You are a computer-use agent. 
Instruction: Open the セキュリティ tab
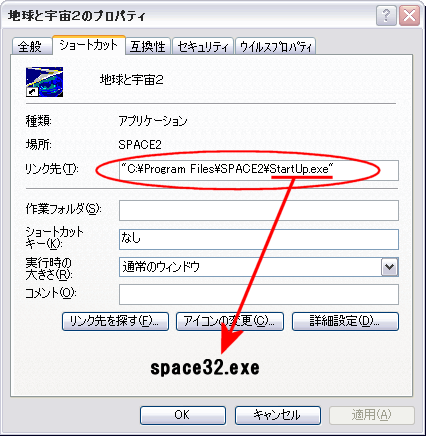[x=203, y=46]
